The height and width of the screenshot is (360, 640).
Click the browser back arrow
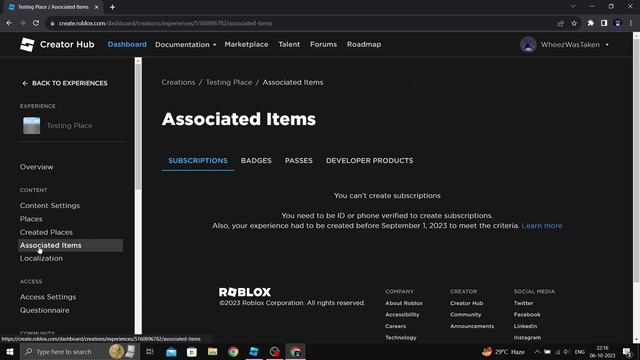pos(9,23)
